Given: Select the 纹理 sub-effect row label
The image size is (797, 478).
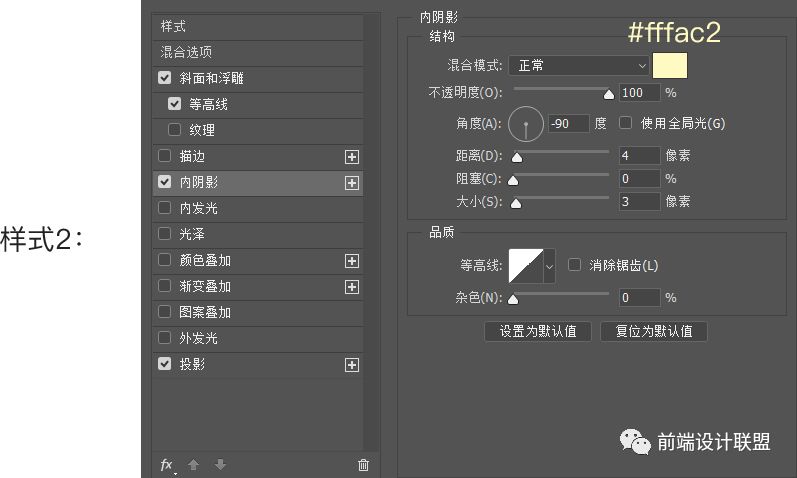Looking at the screenshot, I should 202,130.
